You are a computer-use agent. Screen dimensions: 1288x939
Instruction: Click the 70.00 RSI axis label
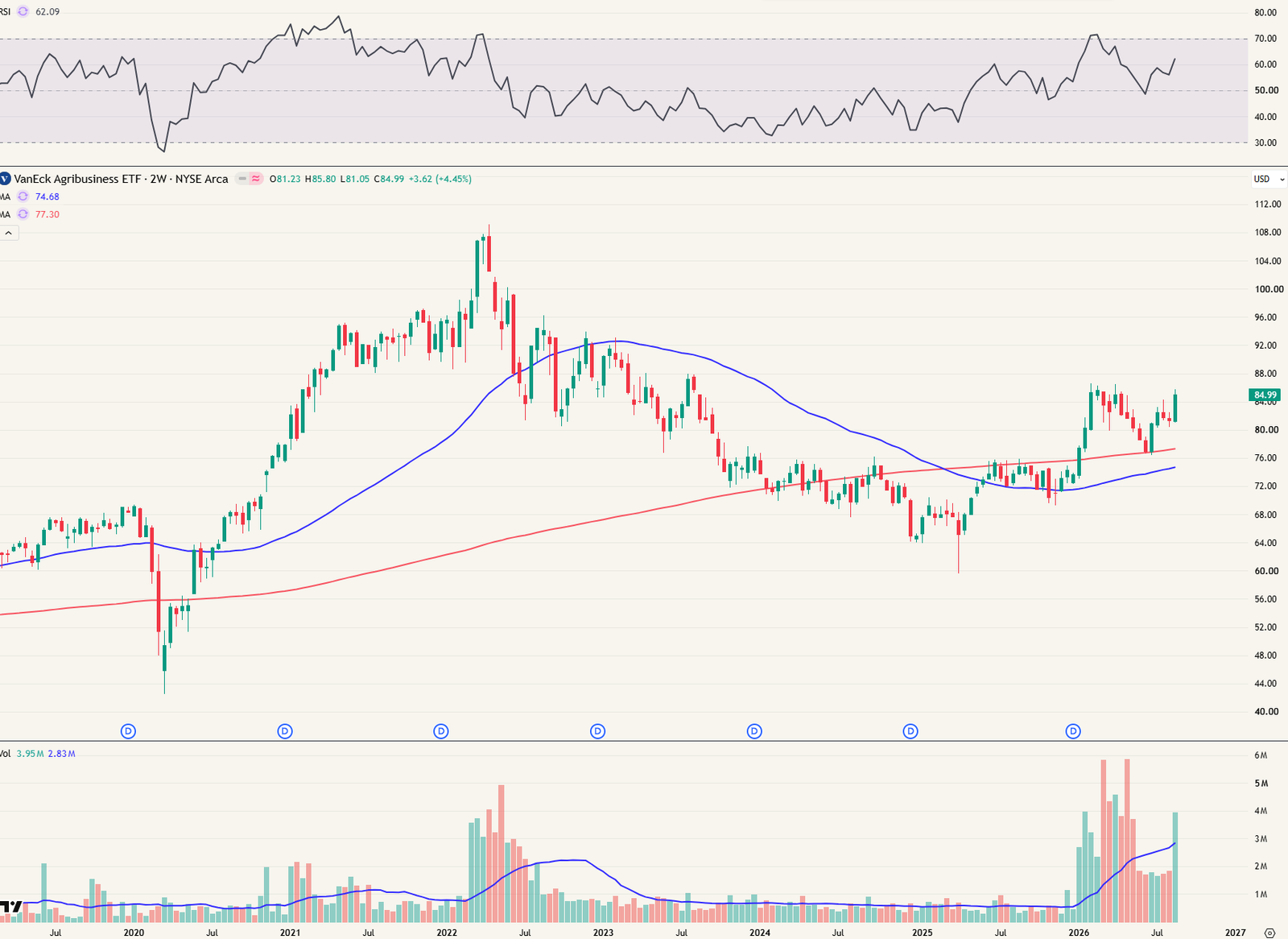pyautogui.click(x=1265, y=39)
